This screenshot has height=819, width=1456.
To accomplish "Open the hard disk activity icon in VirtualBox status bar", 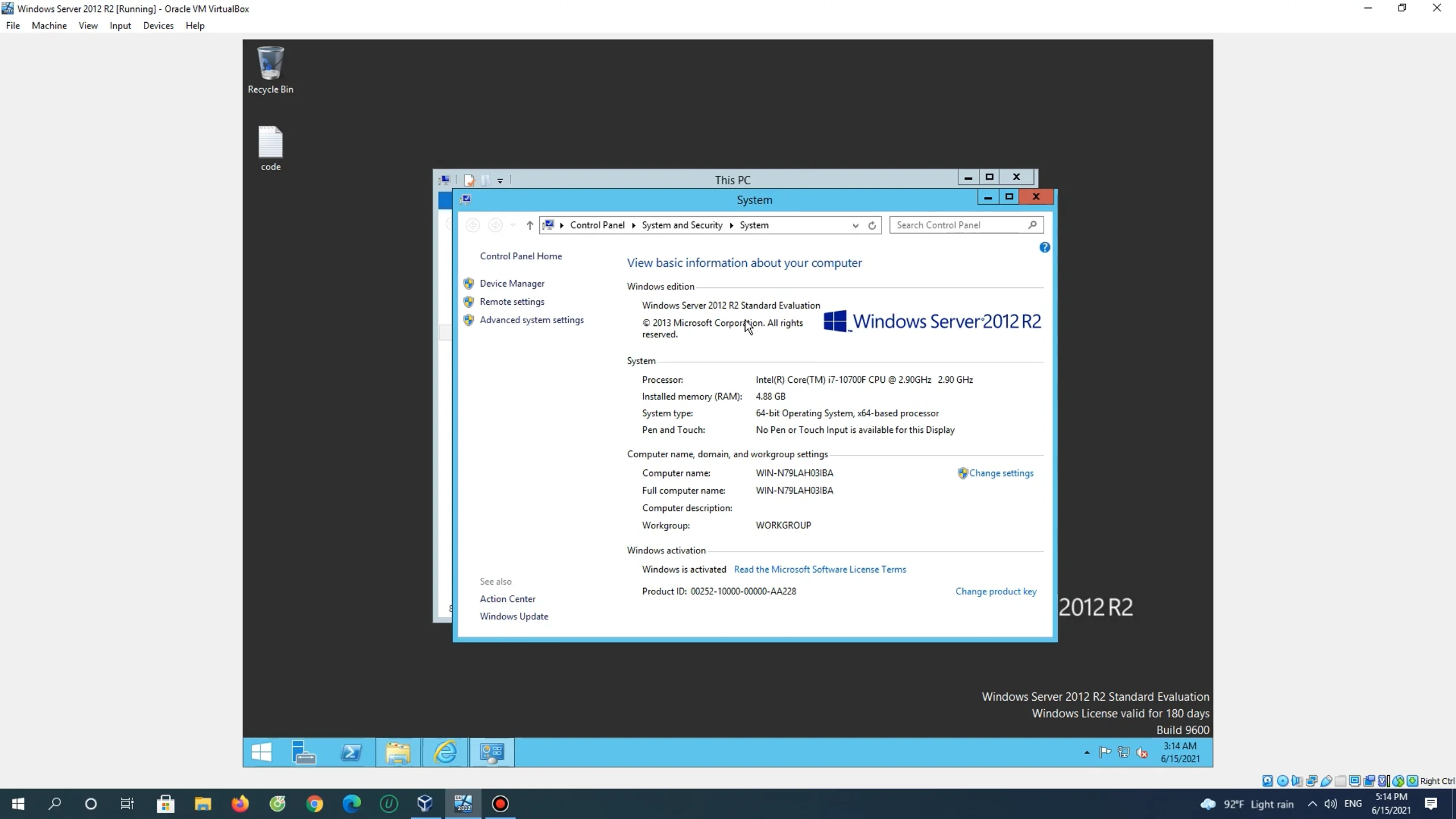I will point(1268,781).
